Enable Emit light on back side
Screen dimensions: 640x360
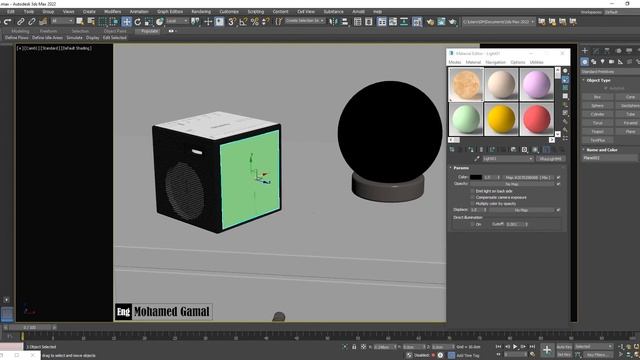click(472, 191)
